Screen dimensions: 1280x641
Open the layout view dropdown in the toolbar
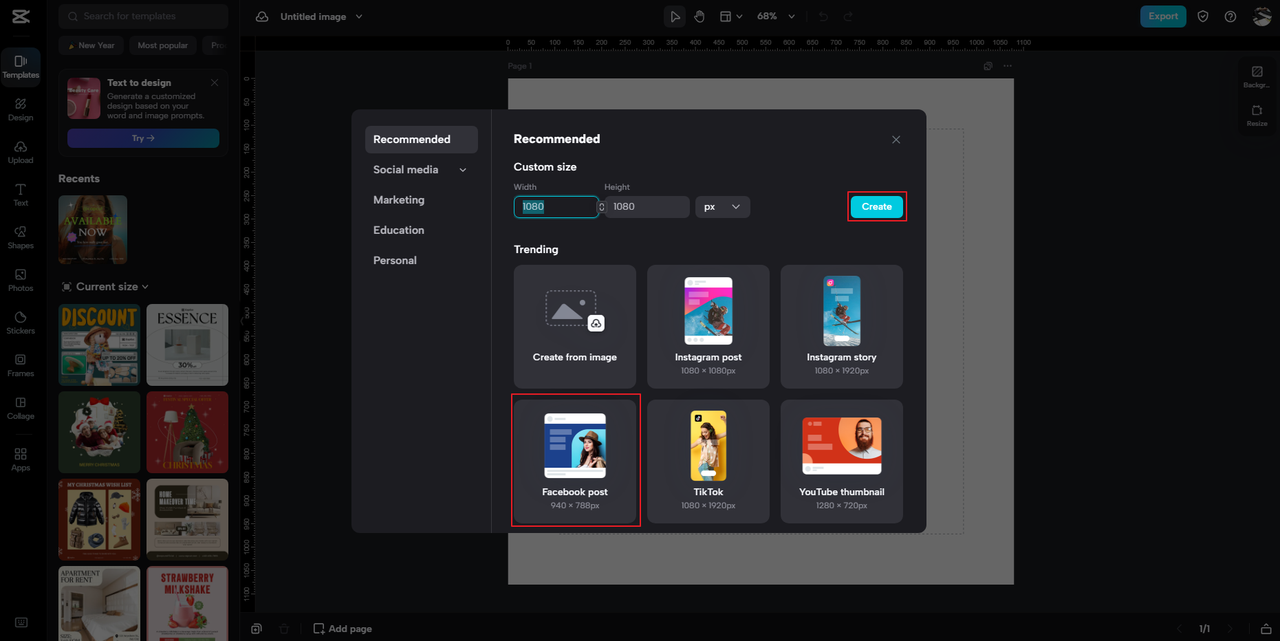[732, 17]
